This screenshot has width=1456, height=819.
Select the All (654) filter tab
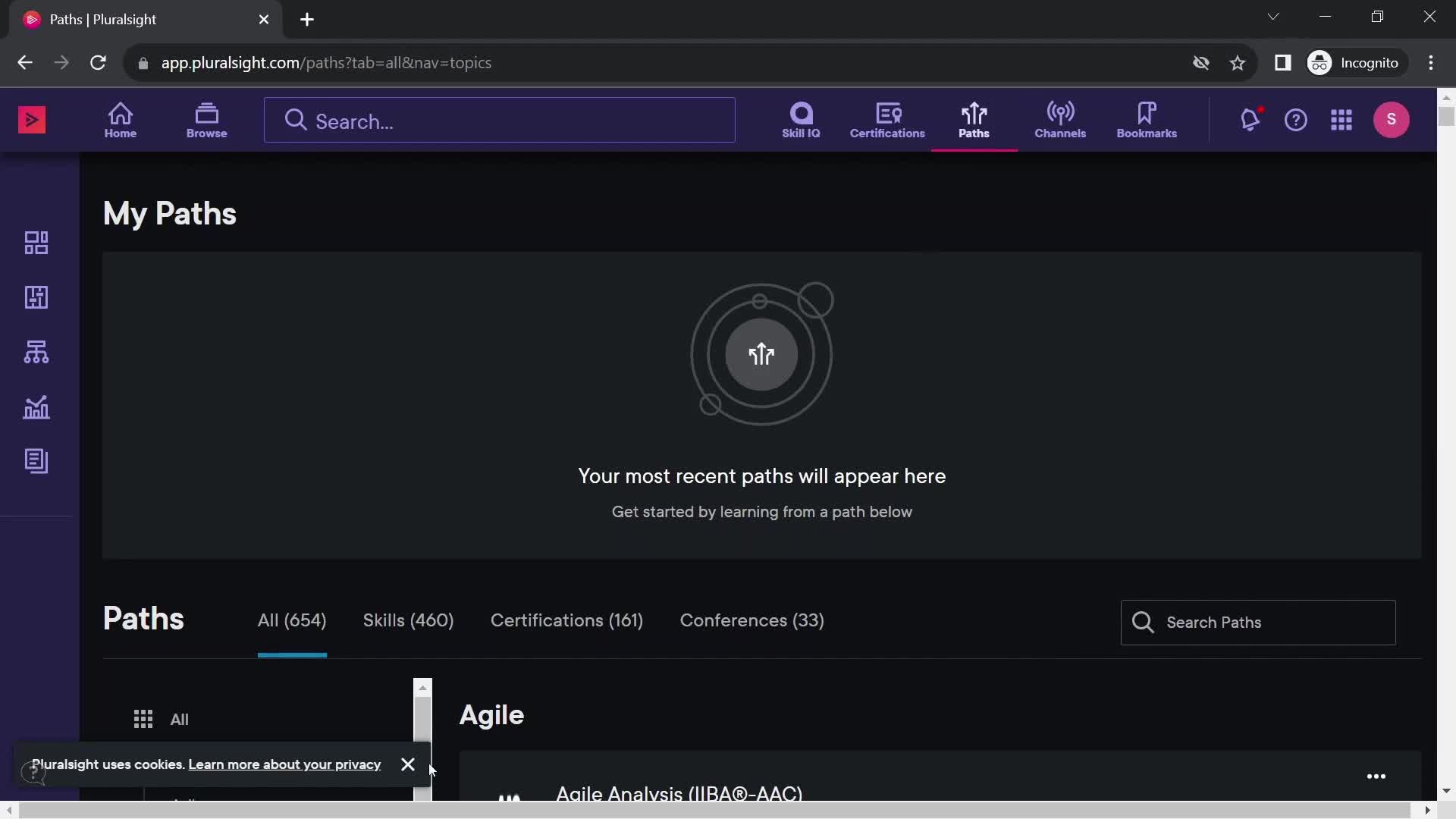[x=291, y=620]
